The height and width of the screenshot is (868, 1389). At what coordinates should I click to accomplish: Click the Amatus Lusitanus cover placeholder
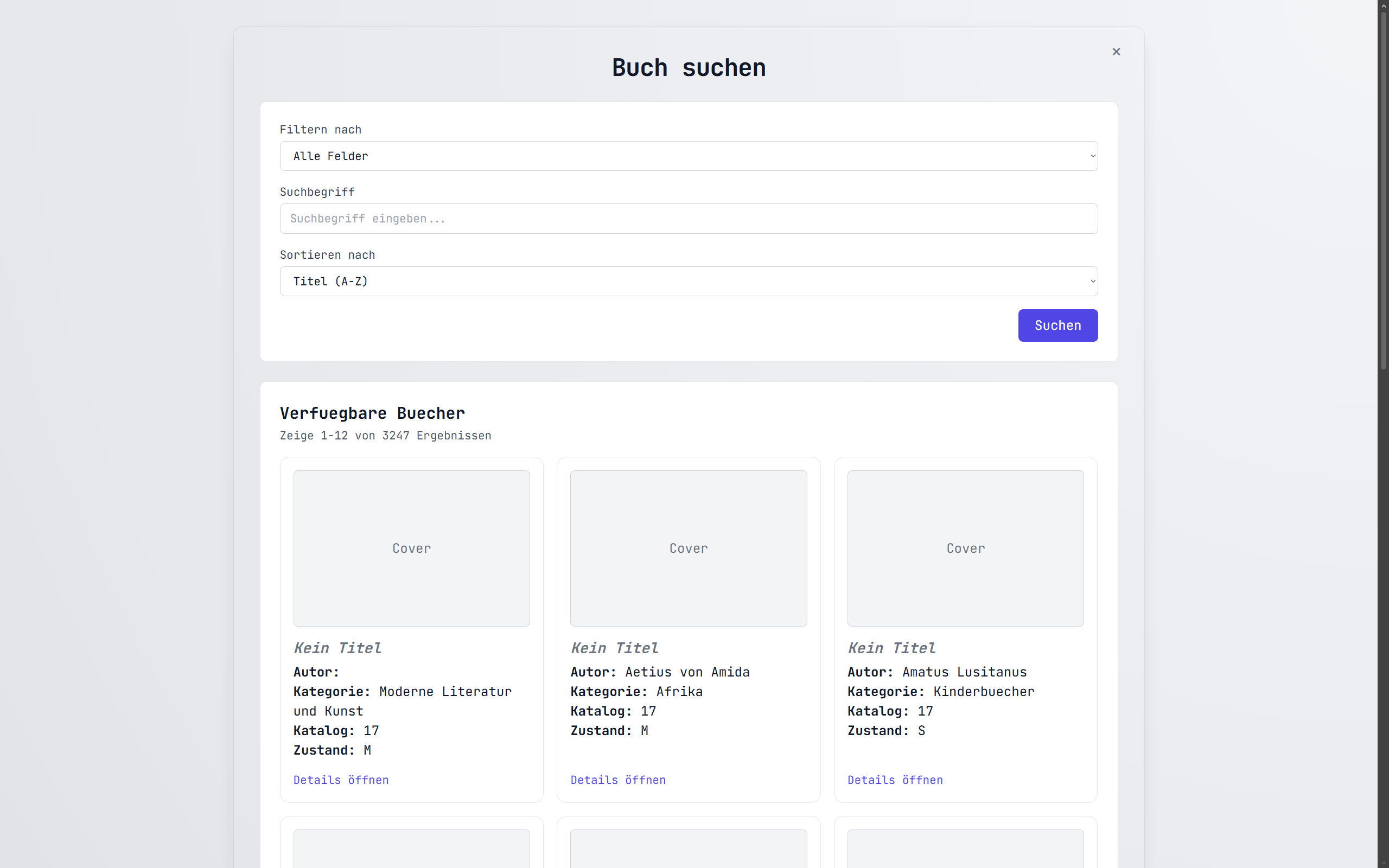coord(965,548)
